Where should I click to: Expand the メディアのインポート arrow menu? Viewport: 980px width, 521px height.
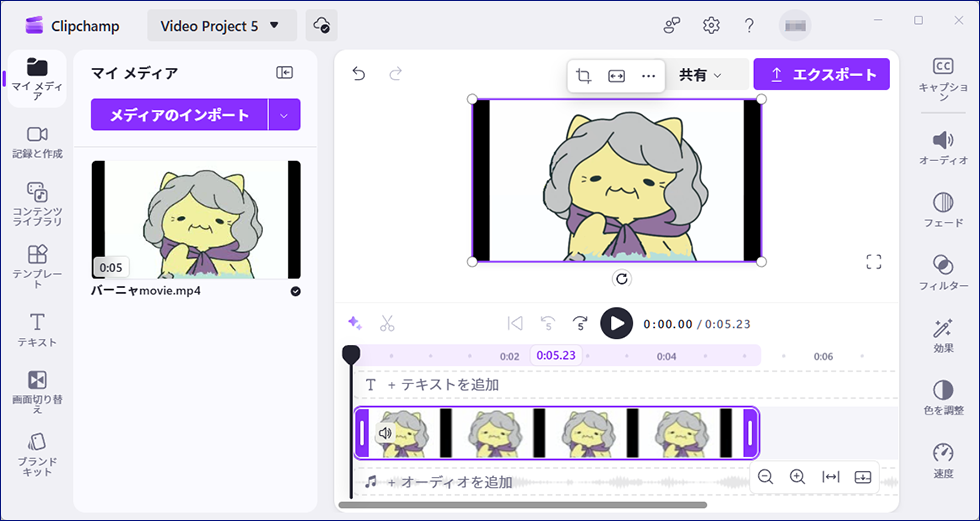[x=284, y=115]
